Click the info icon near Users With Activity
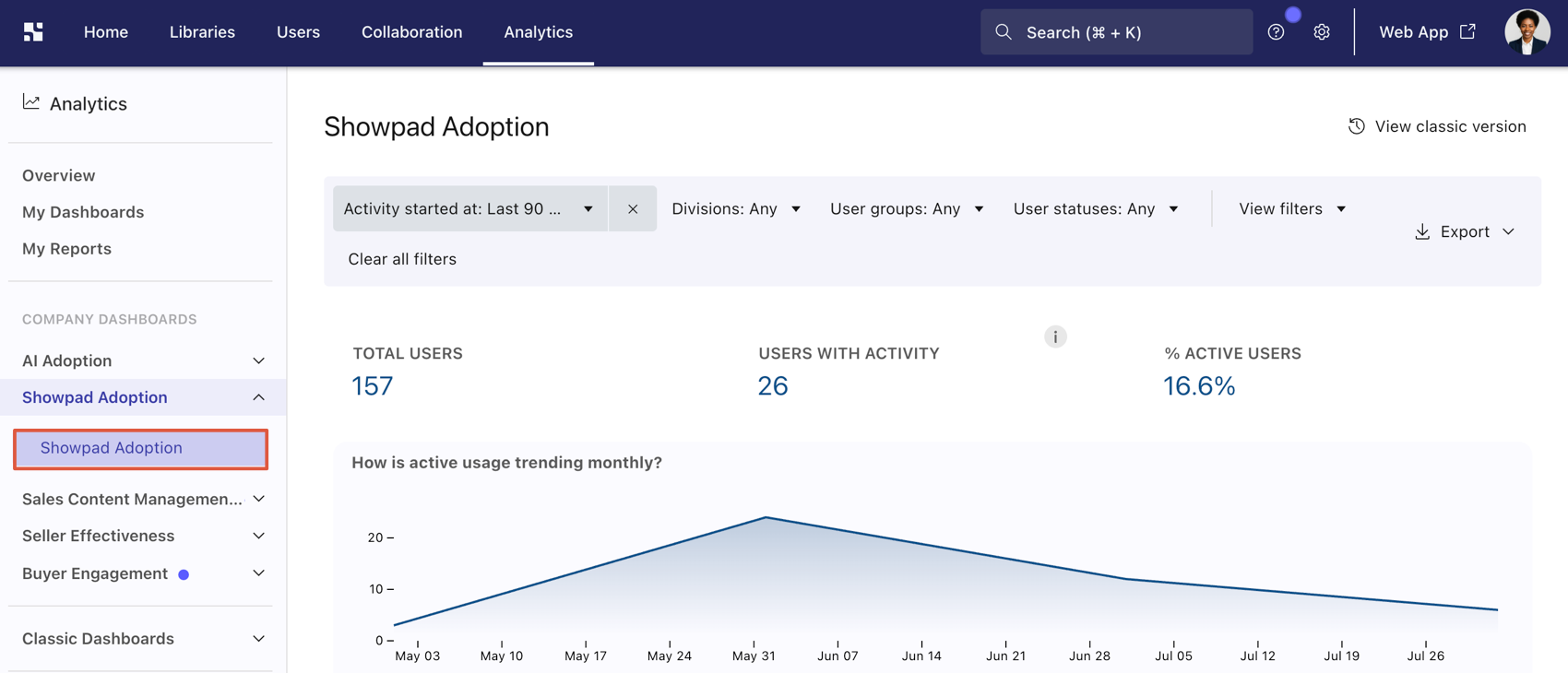The image size is (1568, 673). (x=1055, y=336)
